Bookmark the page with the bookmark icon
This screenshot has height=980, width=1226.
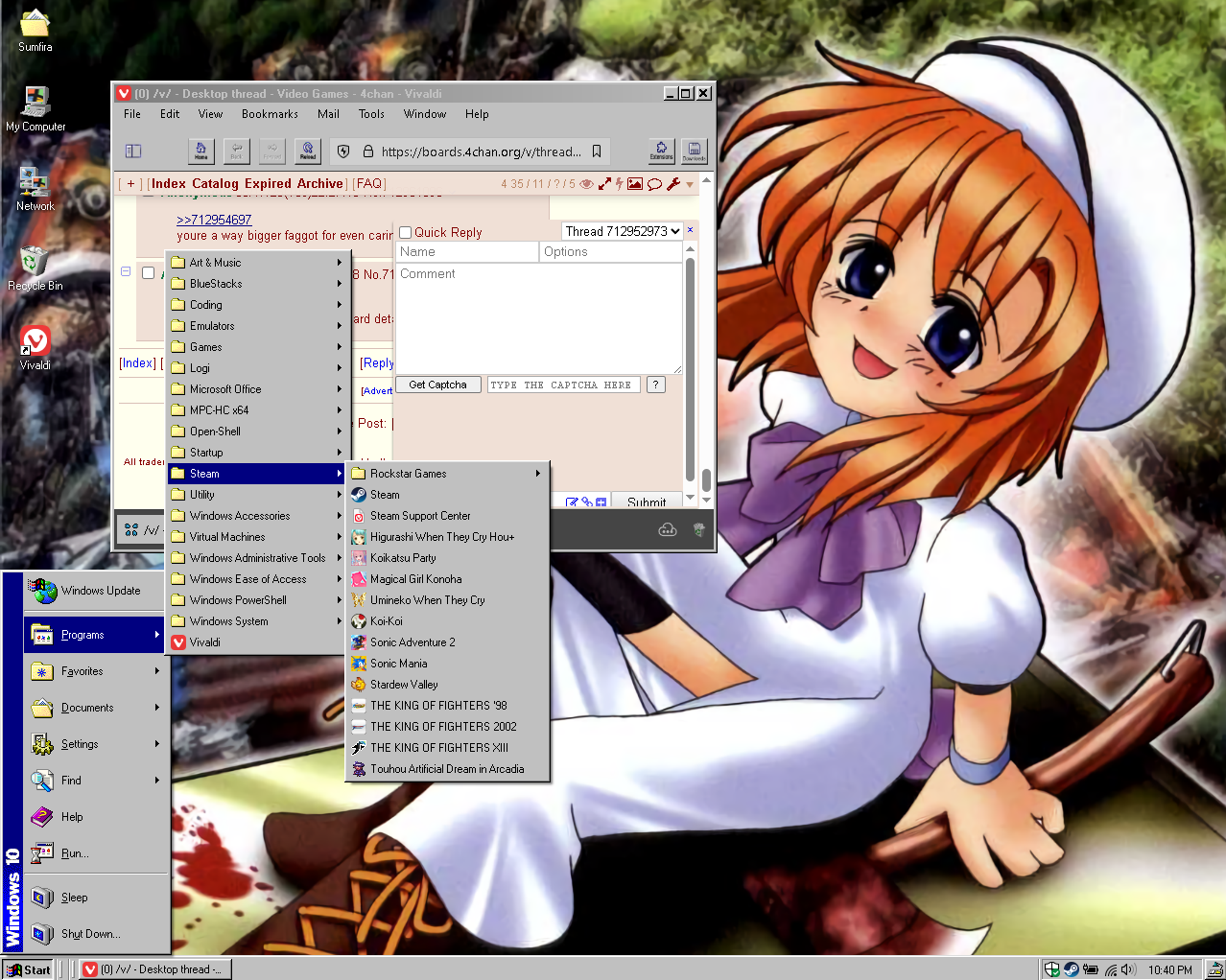(597, 152)
